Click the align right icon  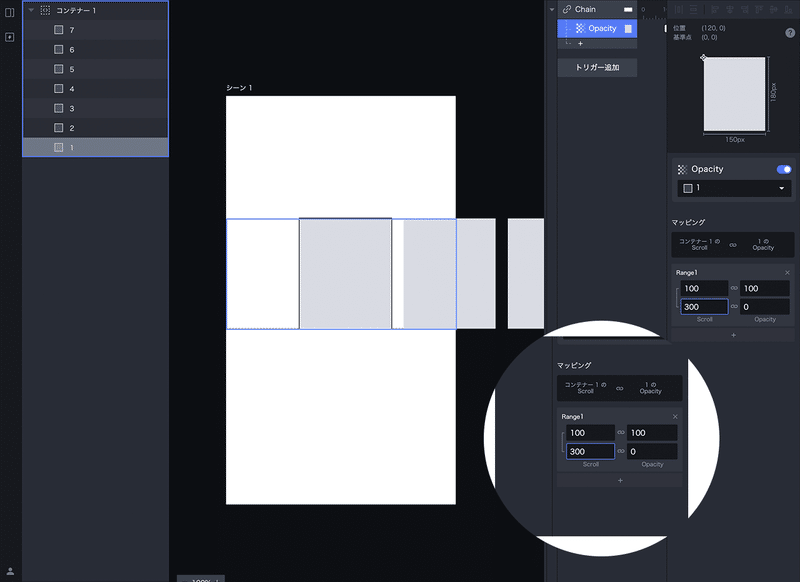[x=744, y=9]
